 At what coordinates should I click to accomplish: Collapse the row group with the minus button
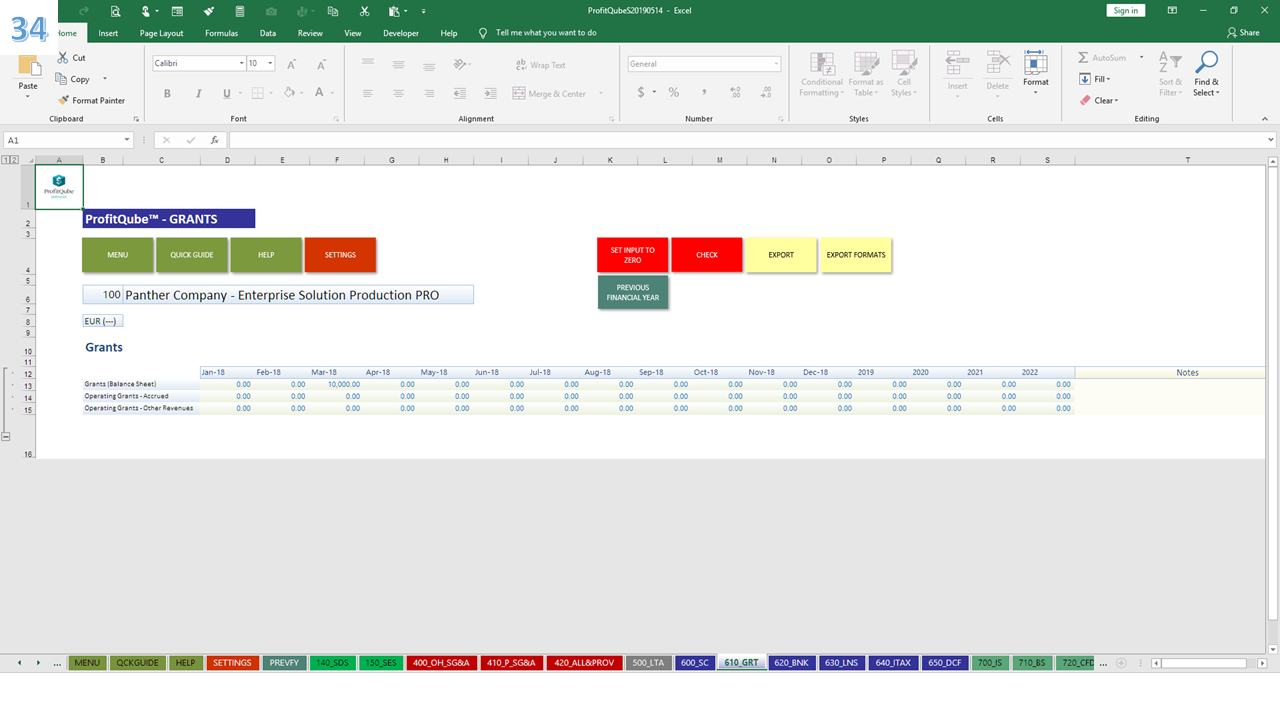pyautogui.click(x=6, y=437)
